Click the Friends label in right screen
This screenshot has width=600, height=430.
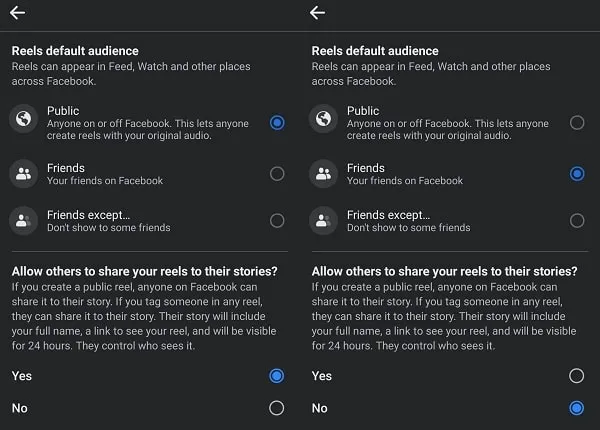366,168
